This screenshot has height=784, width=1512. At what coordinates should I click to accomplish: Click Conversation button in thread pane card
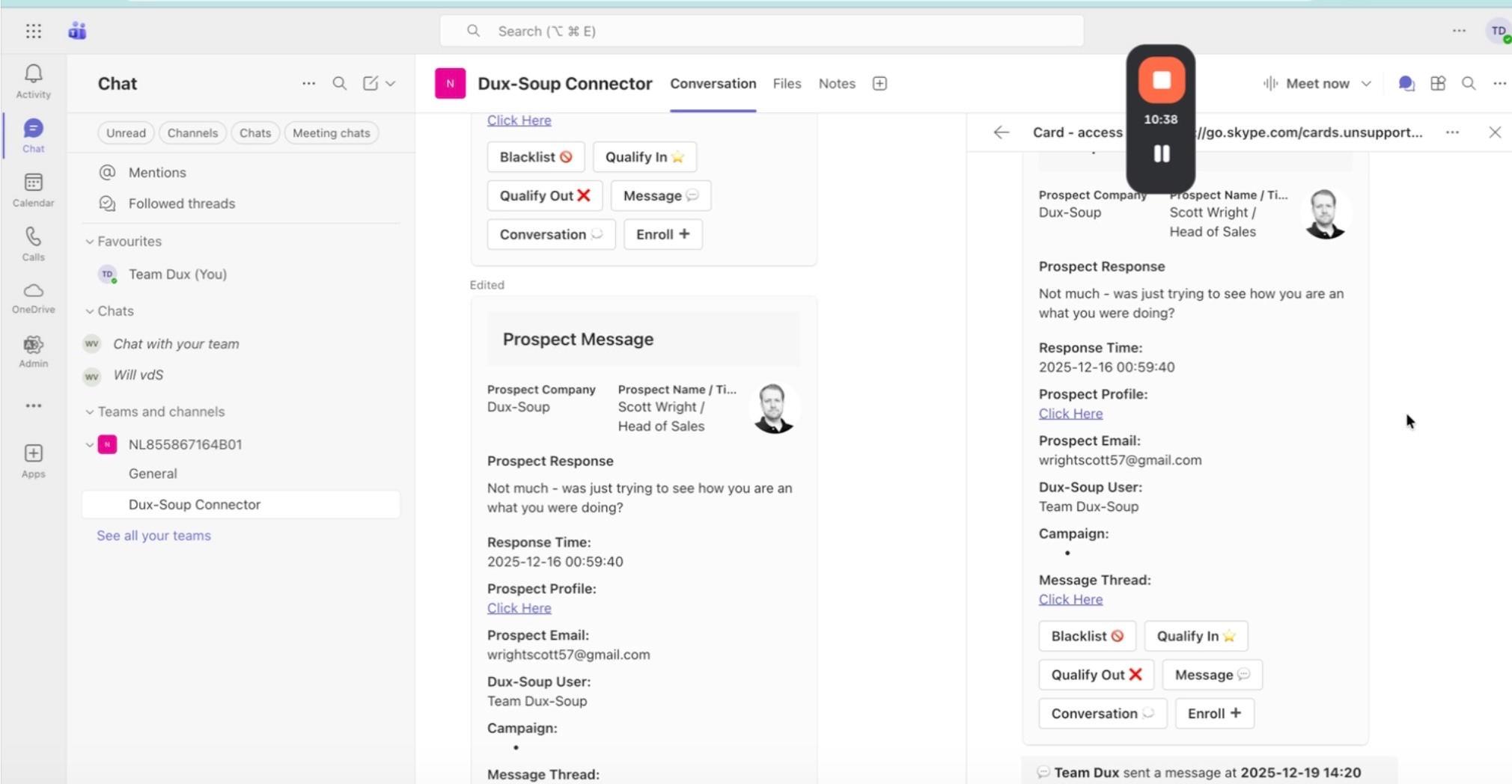(x=1102, y=714)
